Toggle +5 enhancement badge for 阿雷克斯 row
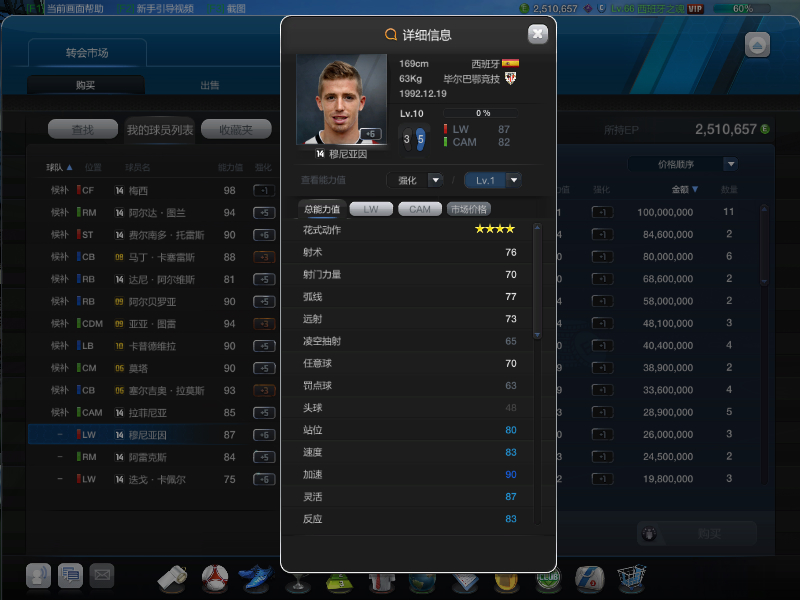The image size is (800, 600). tap(264, 457)
